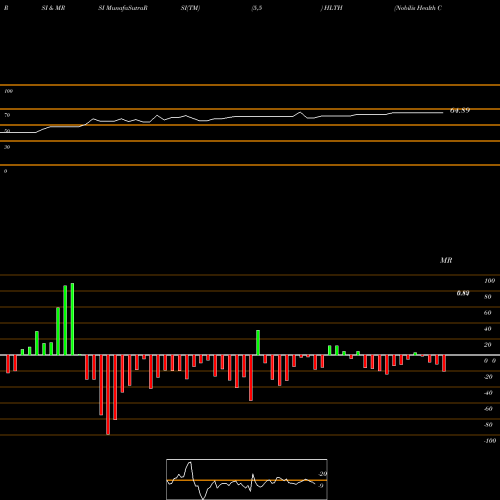Open the mini overview chart thumbnail

247,479
